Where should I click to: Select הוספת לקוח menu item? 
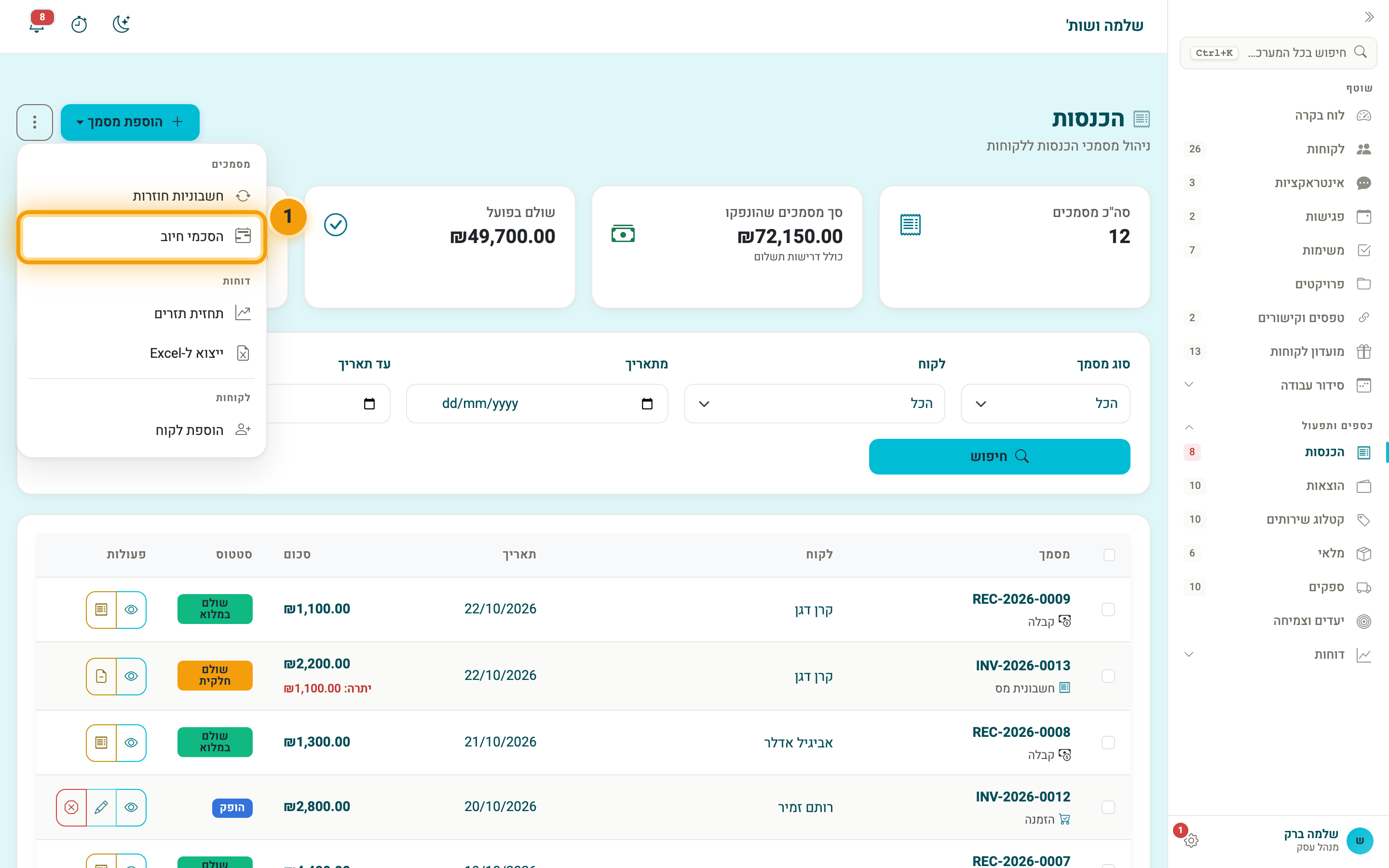tap(142, 430)
